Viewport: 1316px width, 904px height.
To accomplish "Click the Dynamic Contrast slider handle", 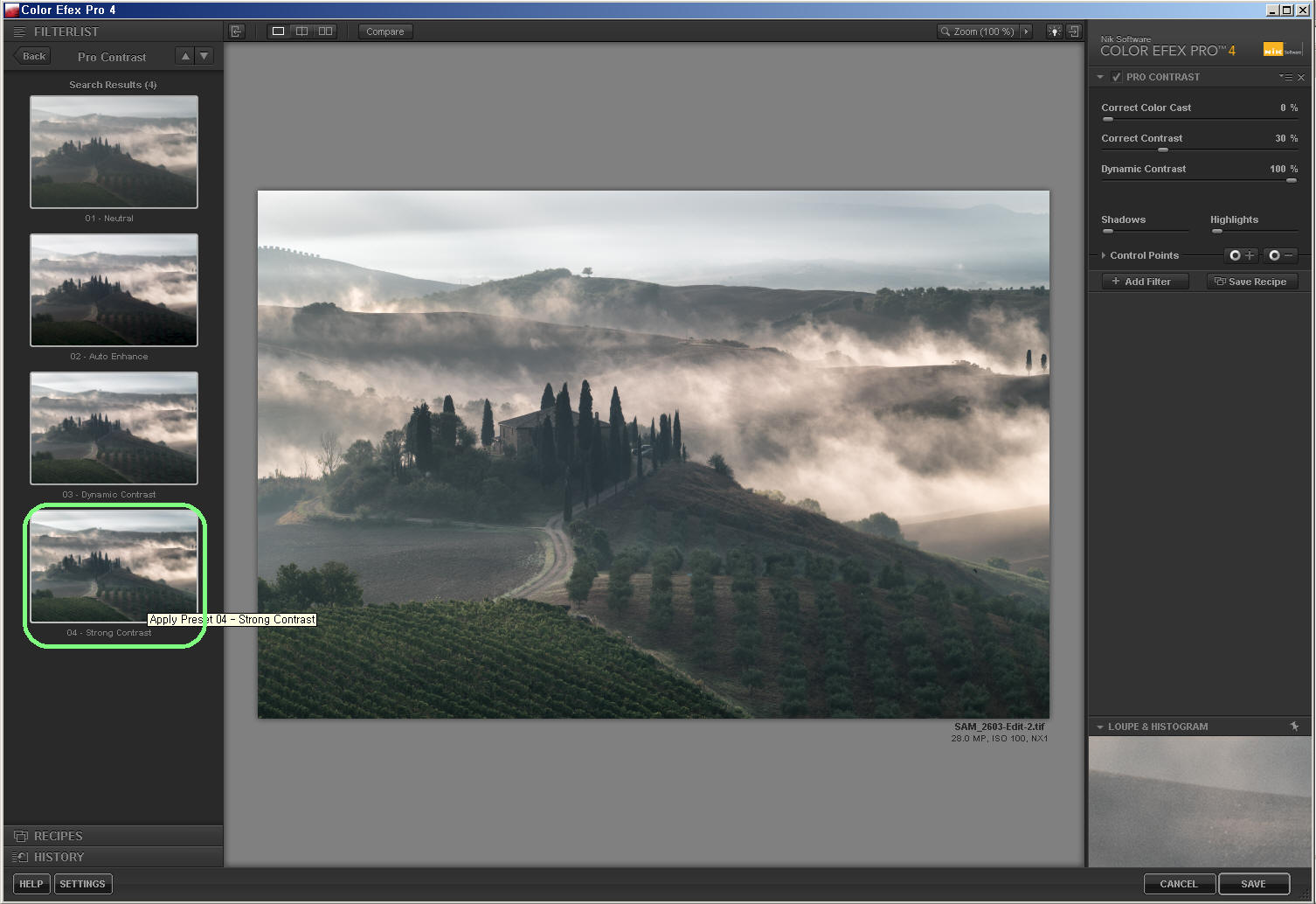I will 1291,180.
